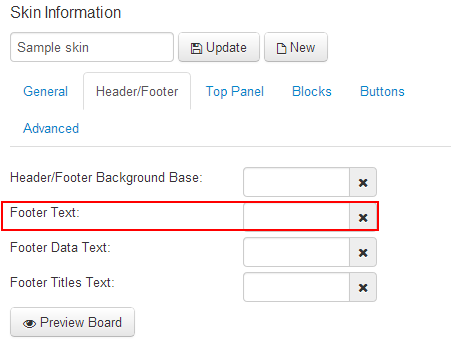The width and height of the screenshot is (451, 363).
Task: Edit the Sample skin name field
Action: click(x=92, y=47)
